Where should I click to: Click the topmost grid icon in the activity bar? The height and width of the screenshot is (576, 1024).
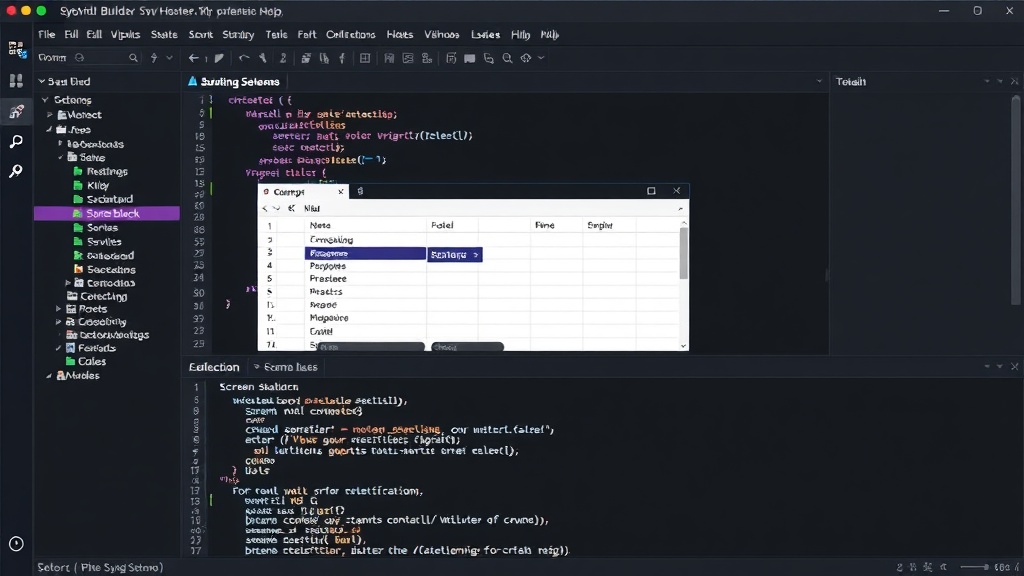click(x=17, y=50)
